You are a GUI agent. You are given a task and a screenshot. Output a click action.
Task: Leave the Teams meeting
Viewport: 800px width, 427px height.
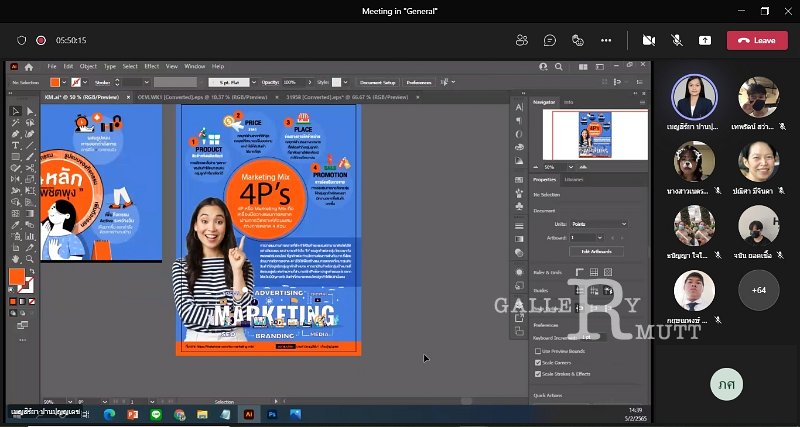pyautogui.click(x=757, y=40)
